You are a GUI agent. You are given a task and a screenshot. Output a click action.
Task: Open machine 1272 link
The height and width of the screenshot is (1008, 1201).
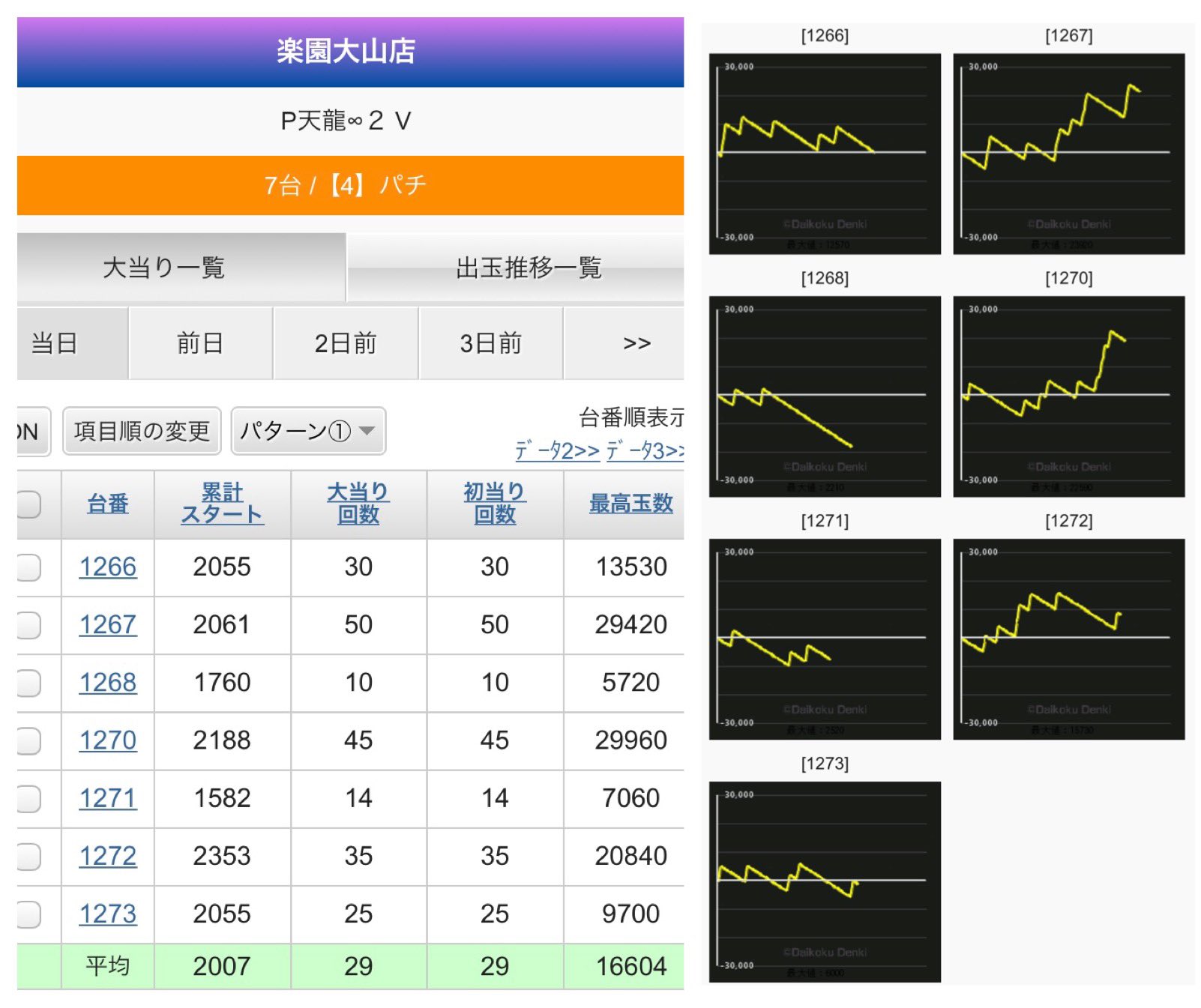pos(108,856)
